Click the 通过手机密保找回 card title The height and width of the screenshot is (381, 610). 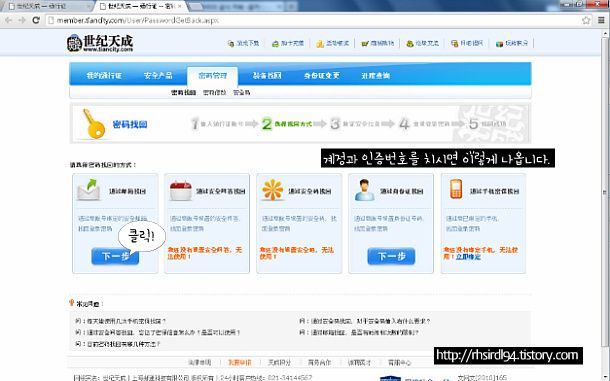[x=494, y=191]
